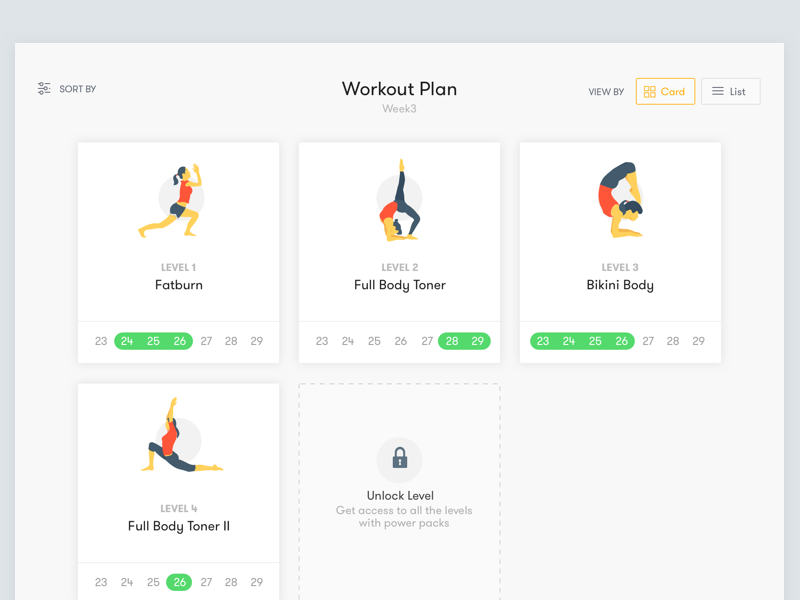Select the Bikini Body scorpion pose illustration
Viewport: 800px width, 600px height.
pyautogui.click(x=620, y=200)
